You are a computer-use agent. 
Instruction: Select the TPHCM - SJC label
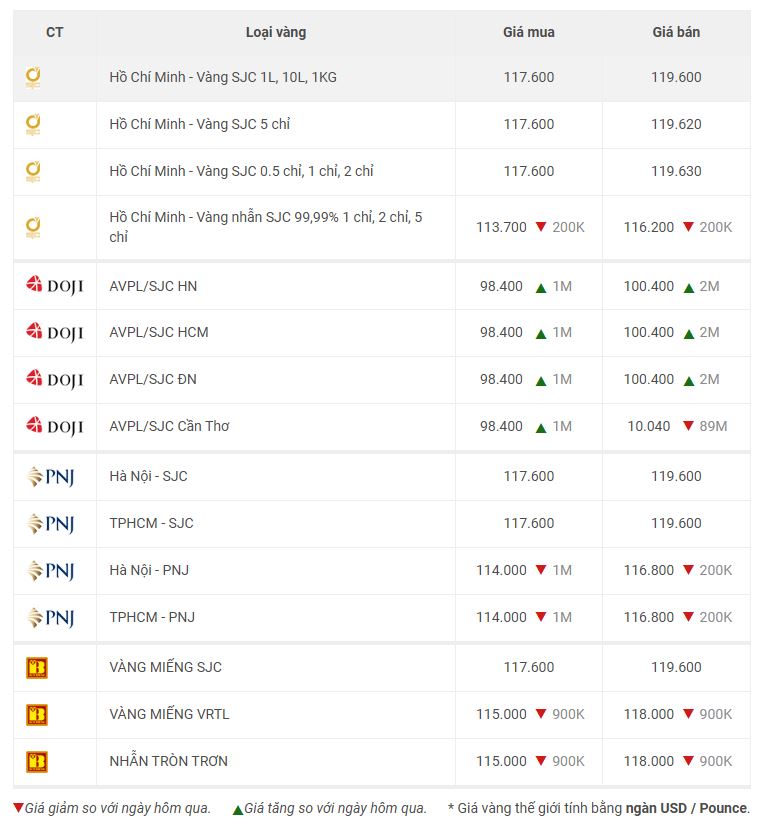tap(152, 523)
